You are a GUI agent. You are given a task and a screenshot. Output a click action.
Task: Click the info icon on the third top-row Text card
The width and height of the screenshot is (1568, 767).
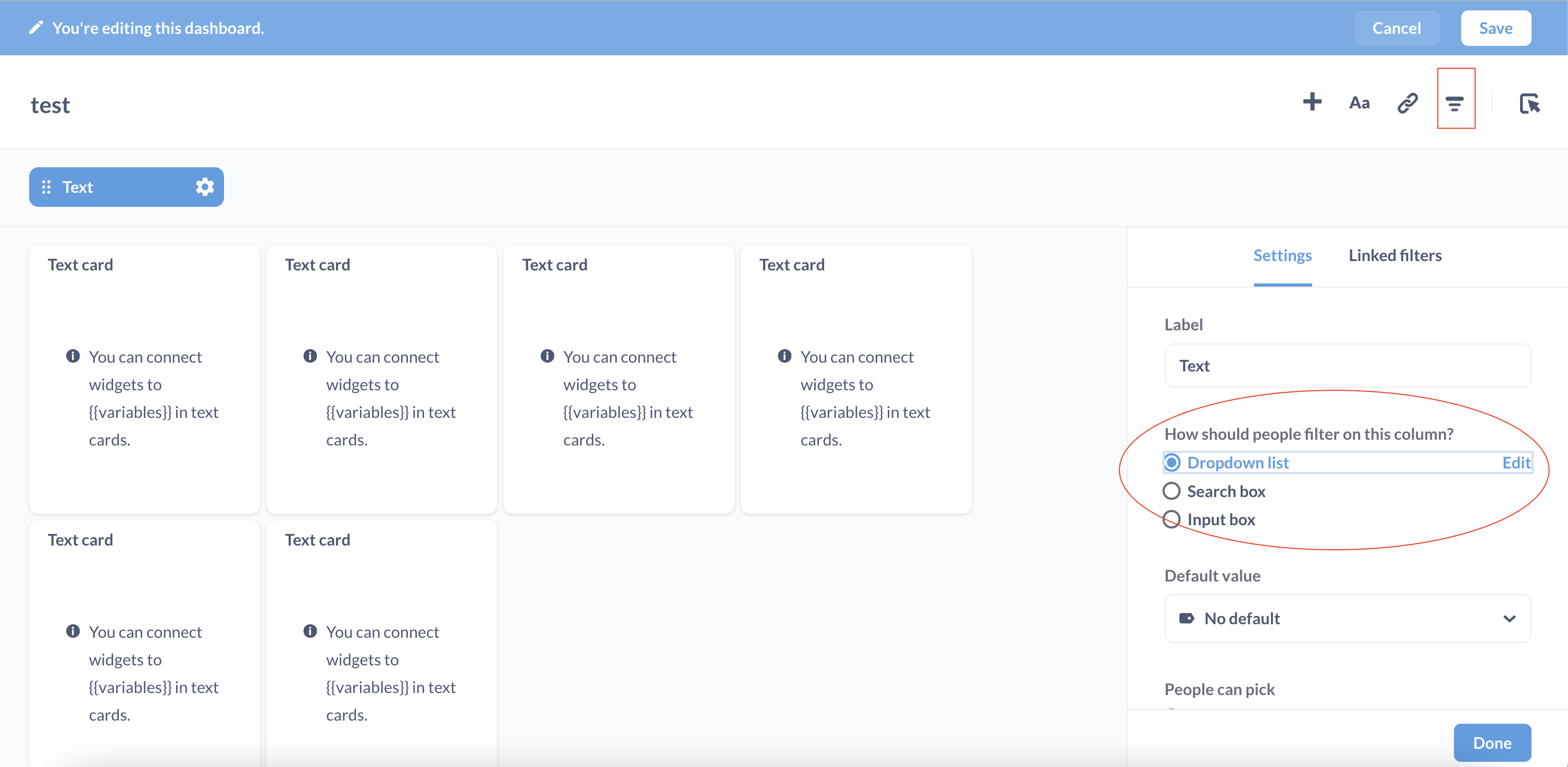[547, 355]
